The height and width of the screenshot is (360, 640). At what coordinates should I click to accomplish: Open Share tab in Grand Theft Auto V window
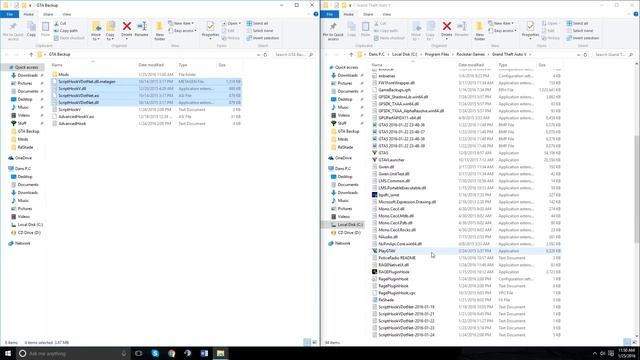point(368,14)
